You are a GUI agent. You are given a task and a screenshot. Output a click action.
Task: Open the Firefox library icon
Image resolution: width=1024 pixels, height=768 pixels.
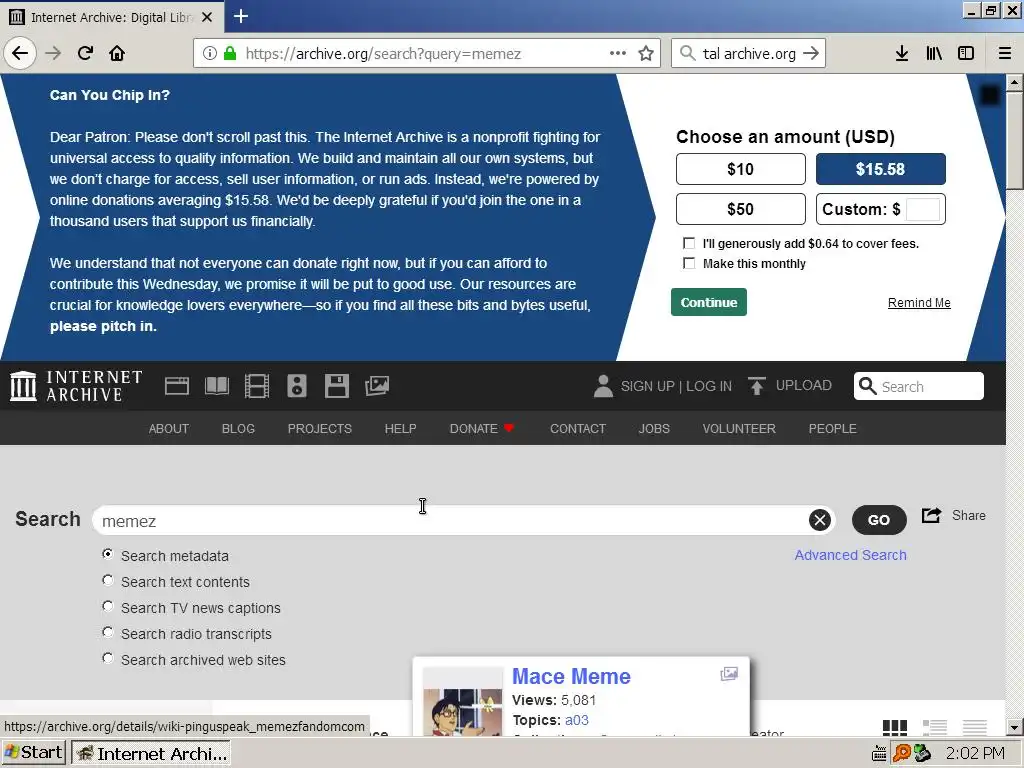coord(934,53)
